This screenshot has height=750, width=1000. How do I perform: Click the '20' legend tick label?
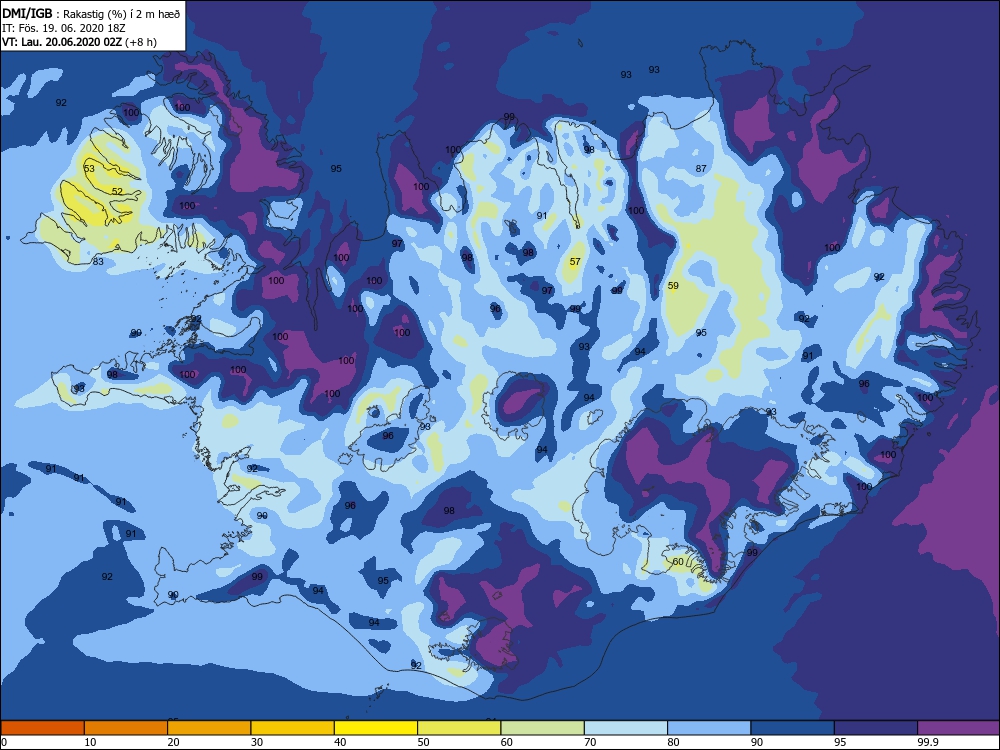click(x=173, y=742)
